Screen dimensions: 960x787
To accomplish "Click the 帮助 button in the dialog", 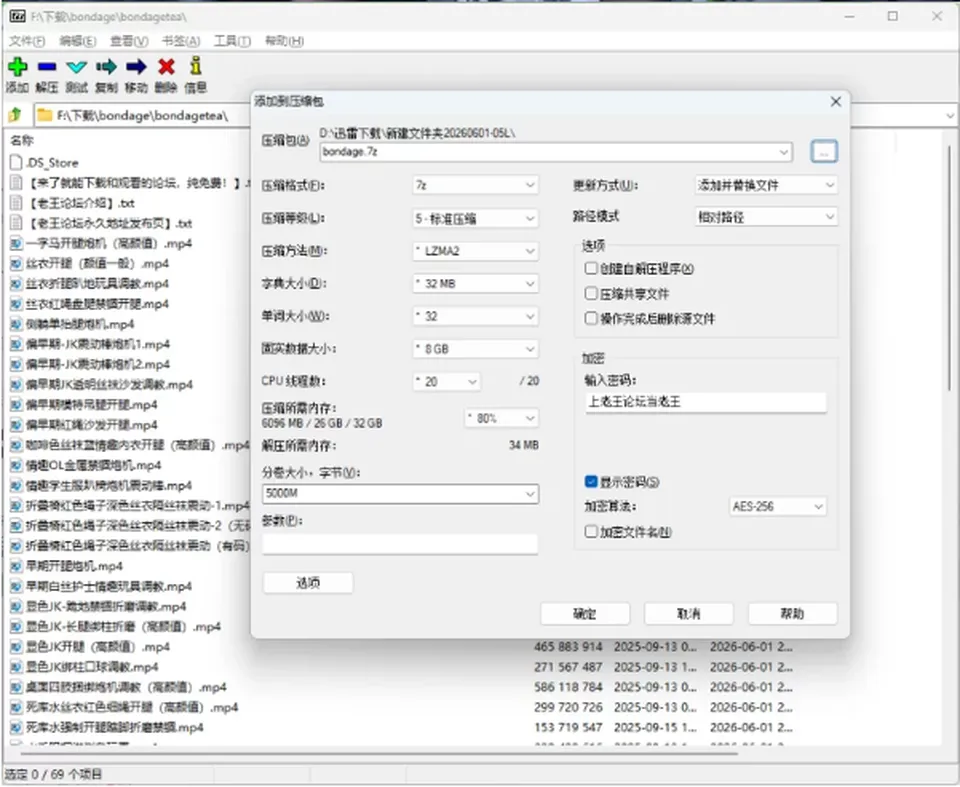I will tap(792, 614).
